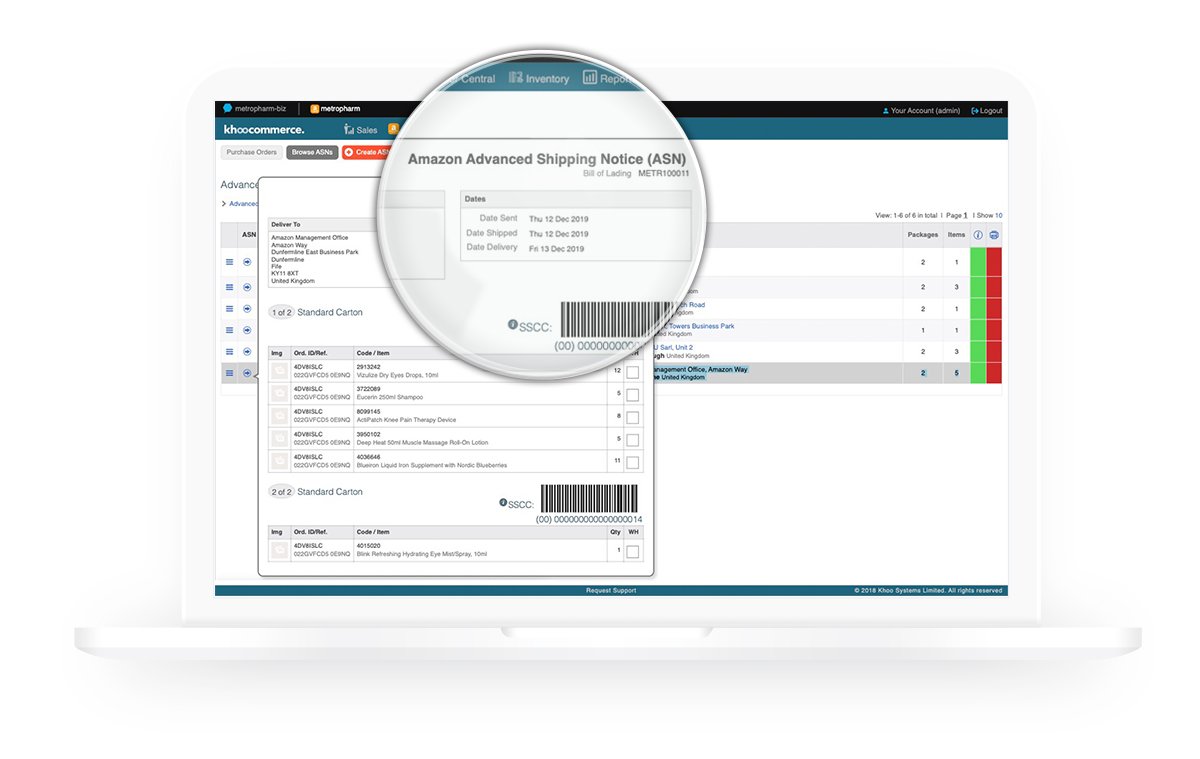The width and height of the screenshot is (1200, 759).
Task: Open the hamburger menu of first ASN row
Action: coord(229,262)
